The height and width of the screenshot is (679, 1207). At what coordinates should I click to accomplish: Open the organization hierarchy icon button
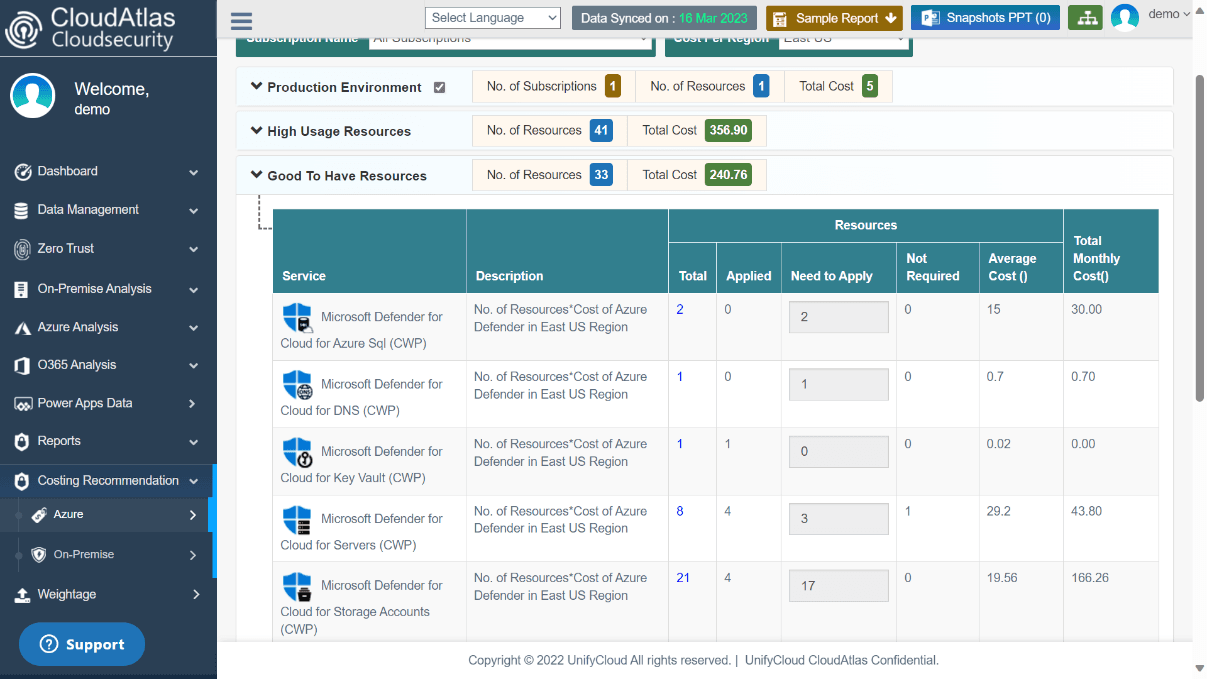[1085, 18]
